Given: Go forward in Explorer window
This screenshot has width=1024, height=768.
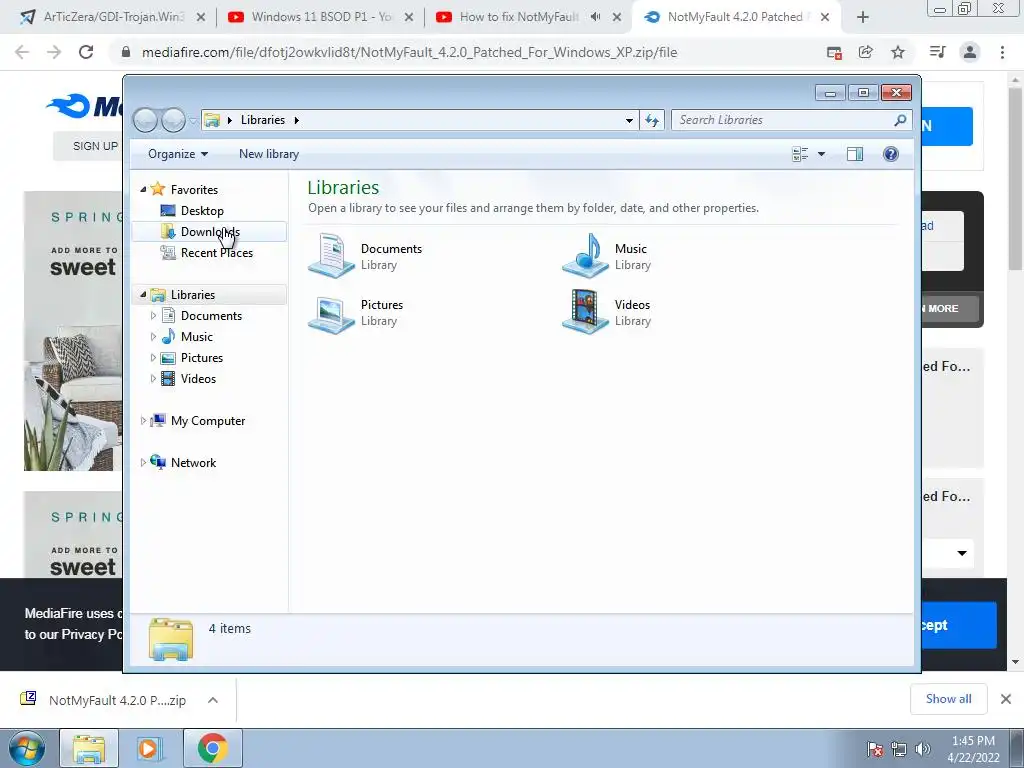Looking at the screenshot, I should (173, 120).
